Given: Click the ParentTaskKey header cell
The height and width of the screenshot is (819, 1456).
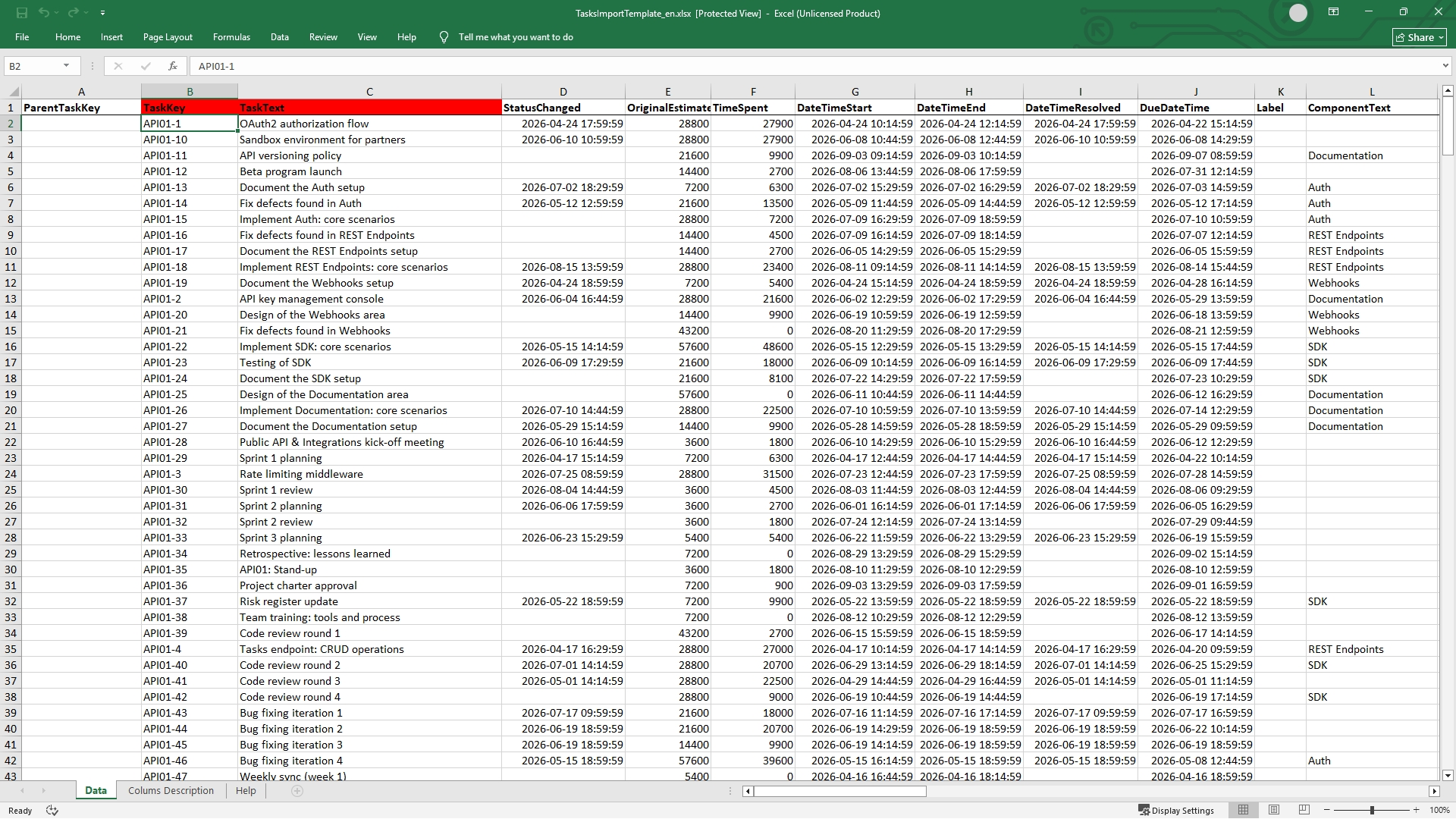Looking at the screenshot, I should point(81,108).
